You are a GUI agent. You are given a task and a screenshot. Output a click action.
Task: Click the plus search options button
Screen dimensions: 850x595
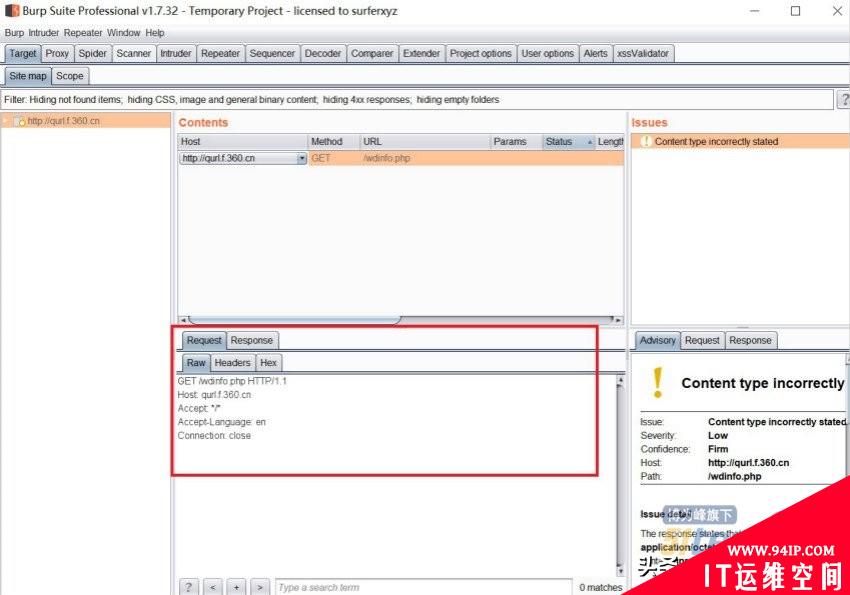point(236,587)
